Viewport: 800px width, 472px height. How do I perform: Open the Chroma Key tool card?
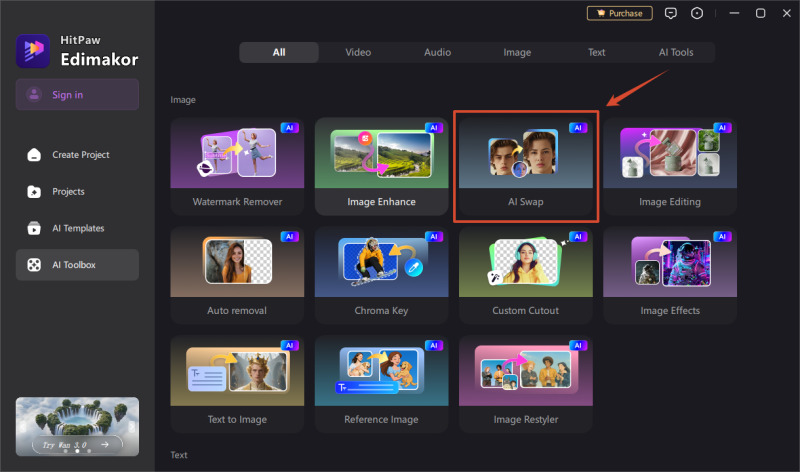point(381,276)
